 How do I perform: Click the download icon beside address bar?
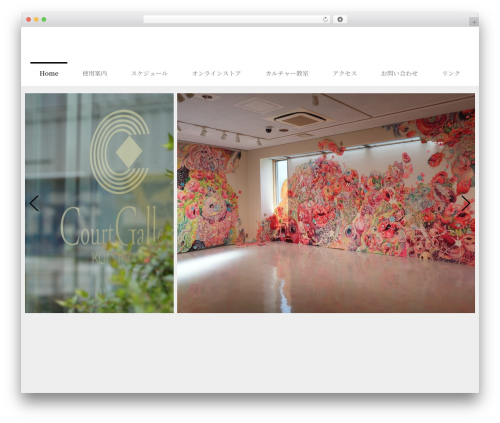(x=340, y=19)
